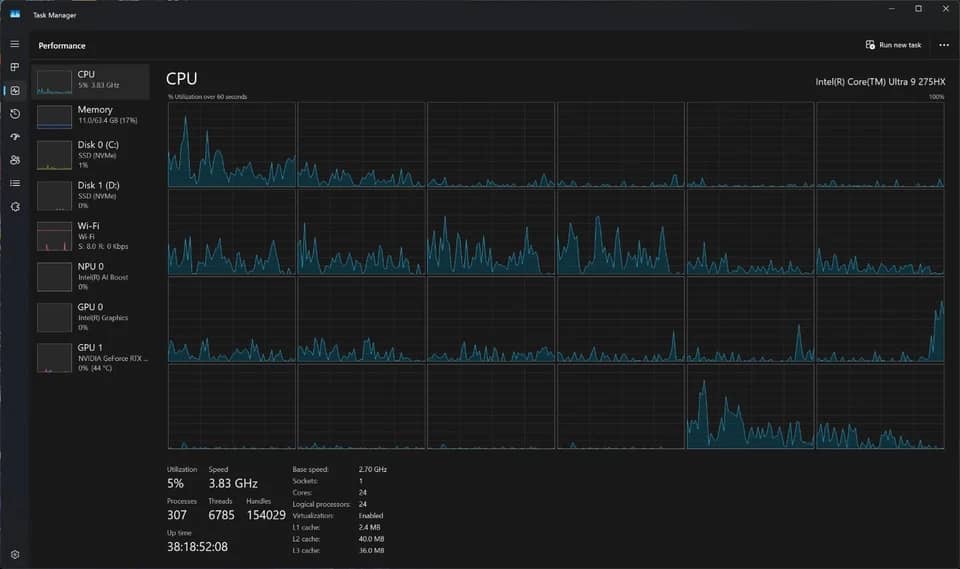Go to the Processes page icon
This screenshot has height=569, width=960.
tap(15, 67)
